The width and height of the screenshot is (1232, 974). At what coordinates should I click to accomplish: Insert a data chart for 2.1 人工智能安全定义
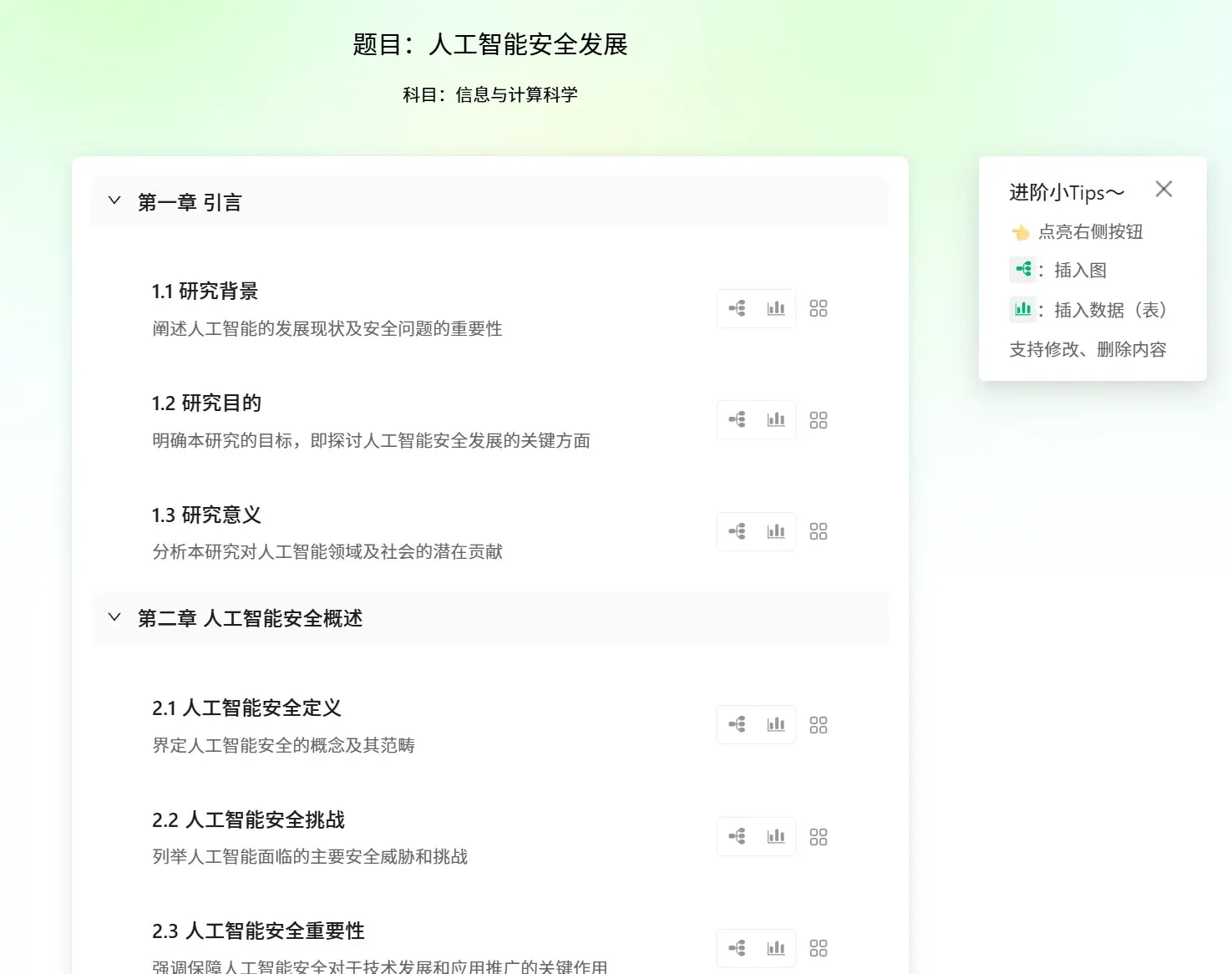coord(776,724)
